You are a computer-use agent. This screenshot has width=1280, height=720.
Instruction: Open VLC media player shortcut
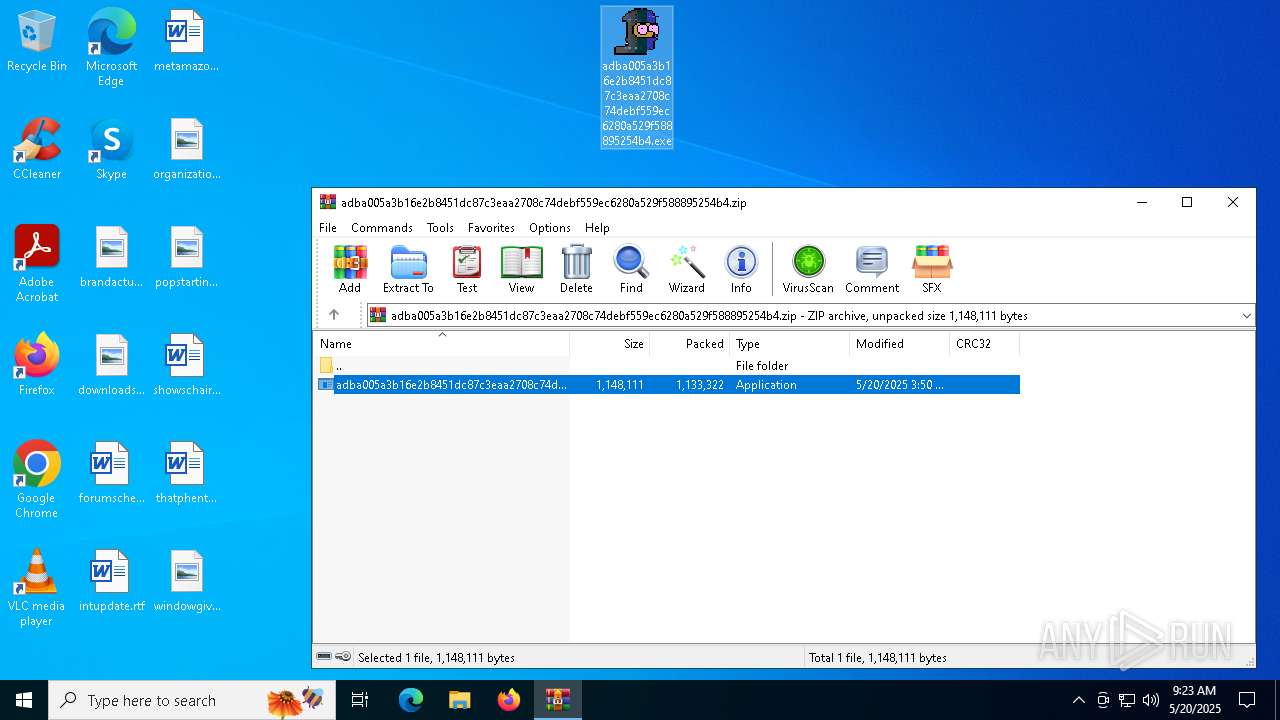pos(37,588)
